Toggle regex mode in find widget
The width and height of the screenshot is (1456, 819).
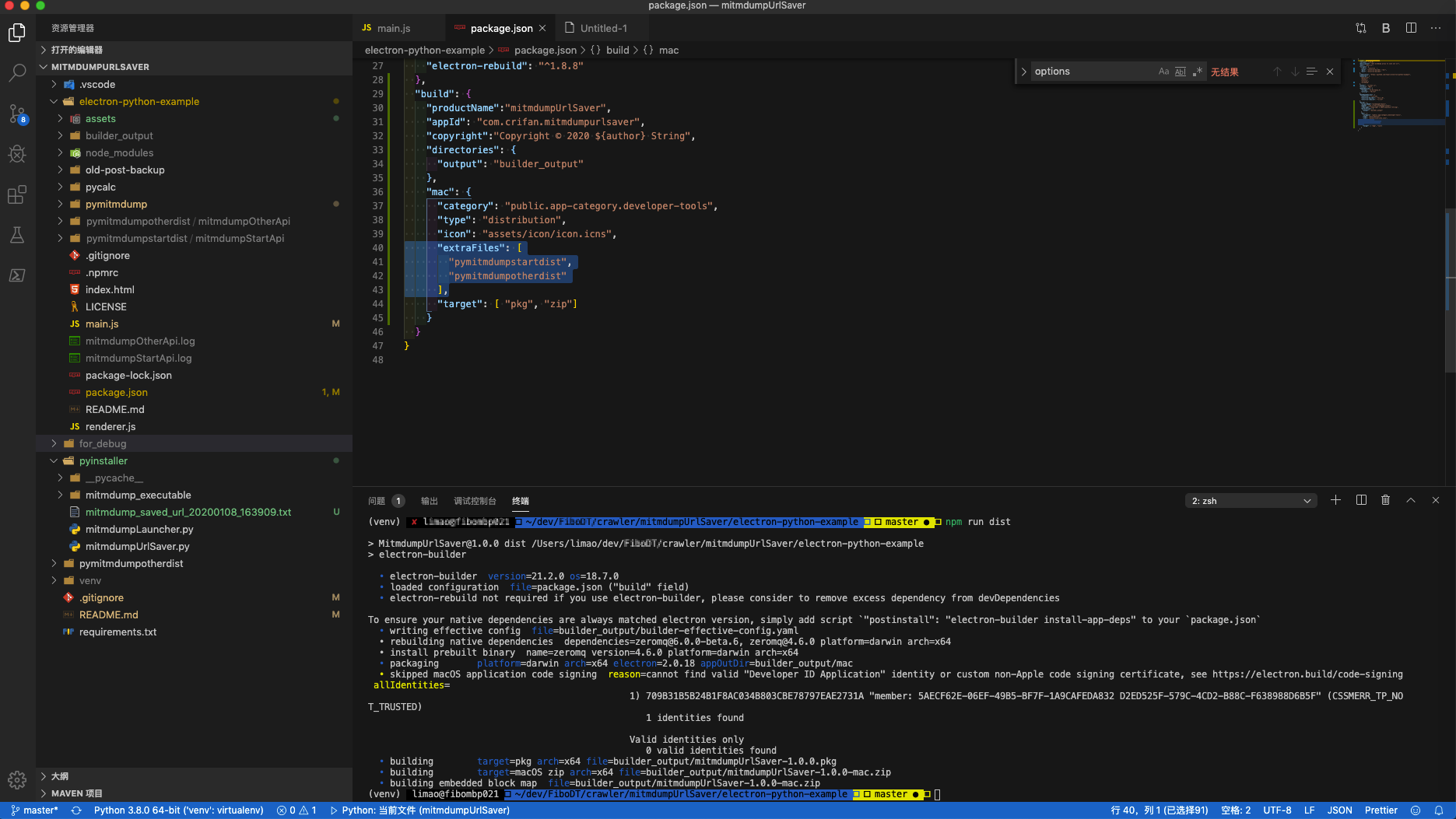click(x=1198, y=71)
